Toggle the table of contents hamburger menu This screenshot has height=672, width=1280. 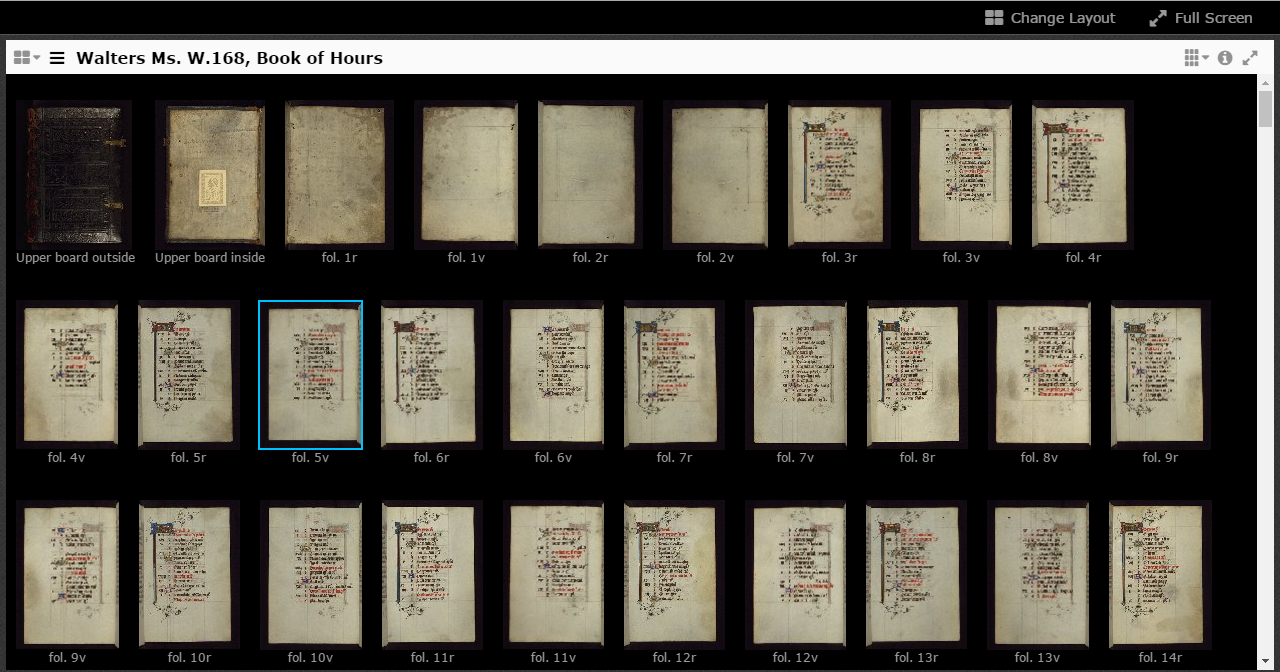coord(57,58)
